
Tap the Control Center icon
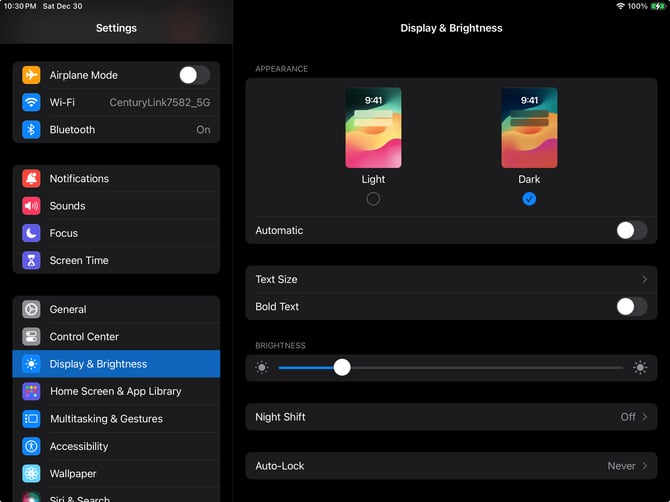(31, 337)
